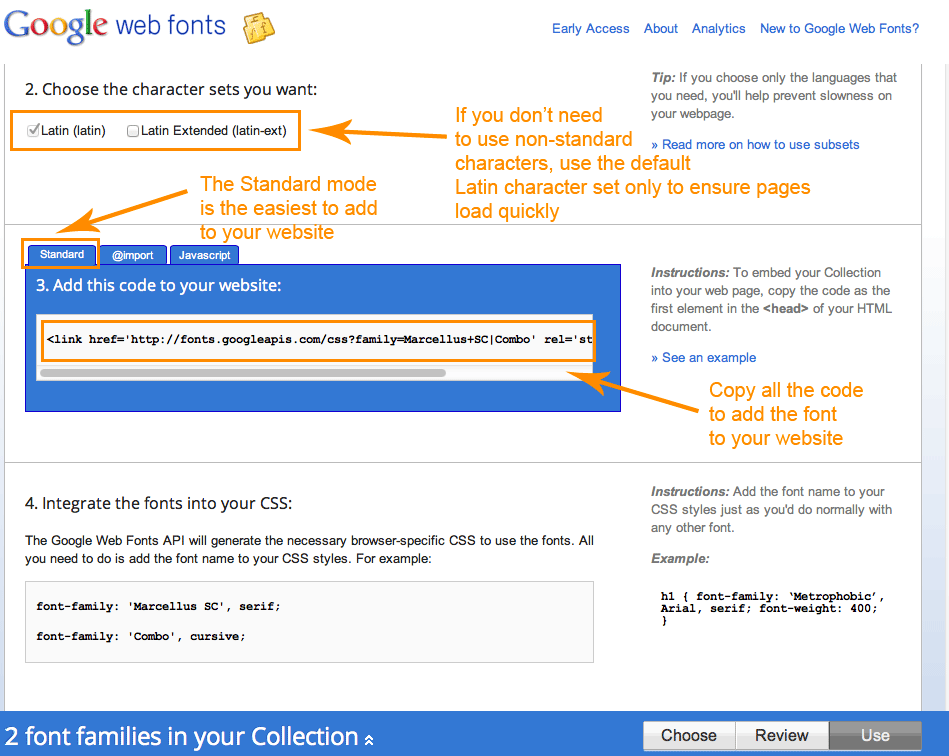Click the Google web fonts logo
This screenshot has width=949, height=756.
tap(115, 27)
